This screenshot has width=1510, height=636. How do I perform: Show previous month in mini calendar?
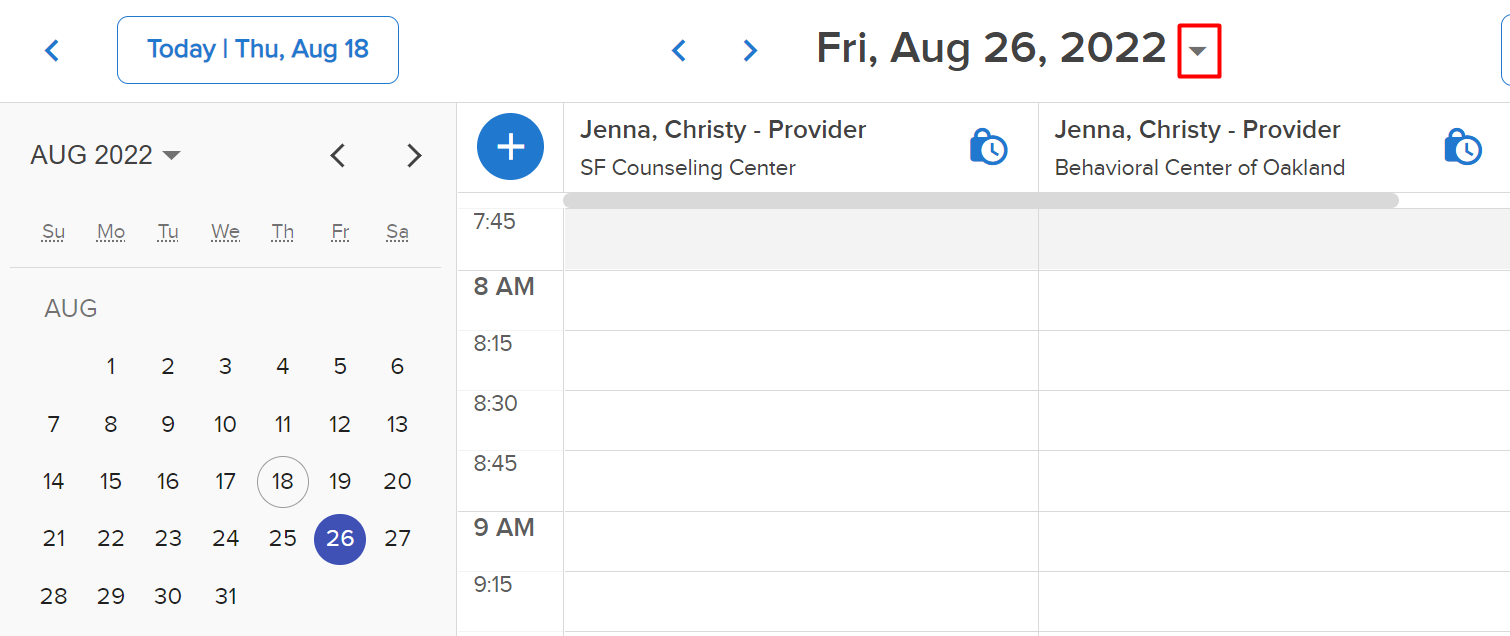338,155
